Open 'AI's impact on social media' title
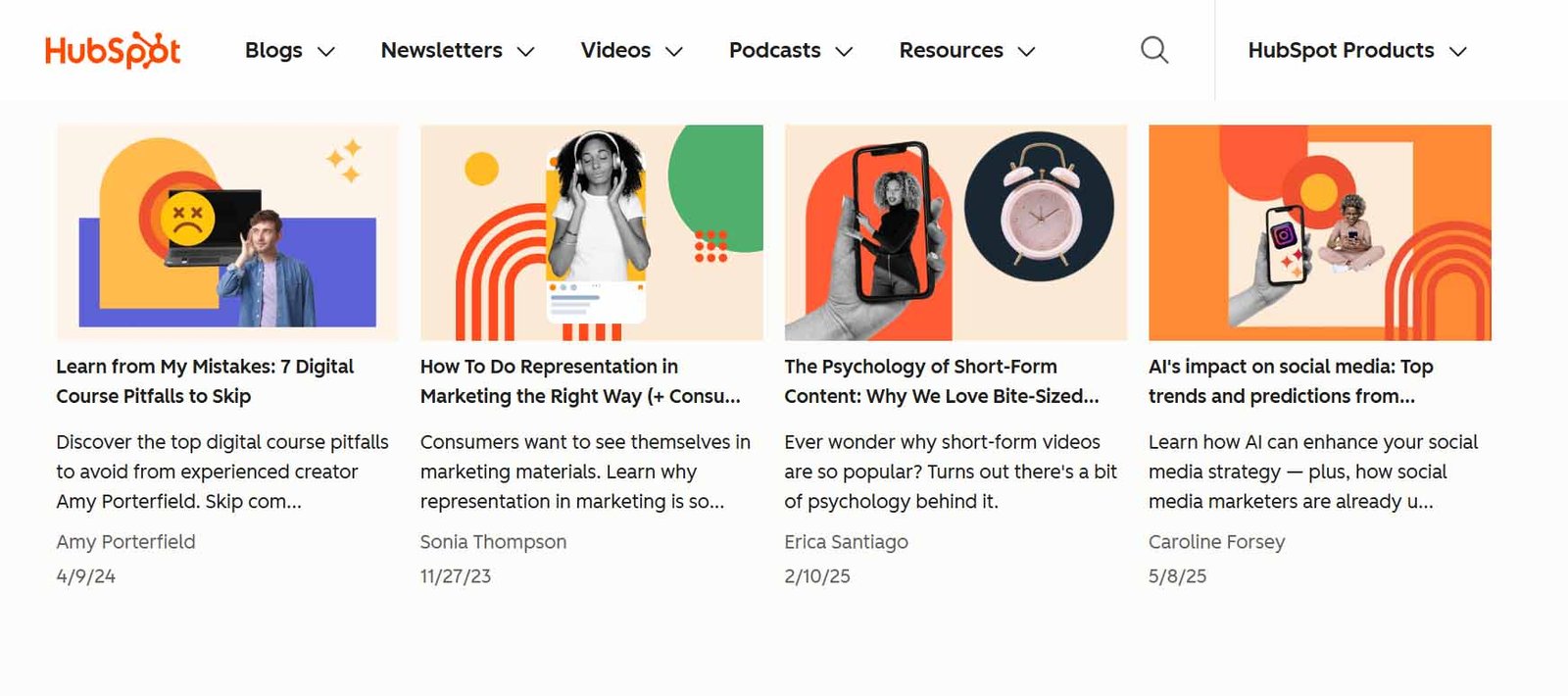 tap(1290, 380)
